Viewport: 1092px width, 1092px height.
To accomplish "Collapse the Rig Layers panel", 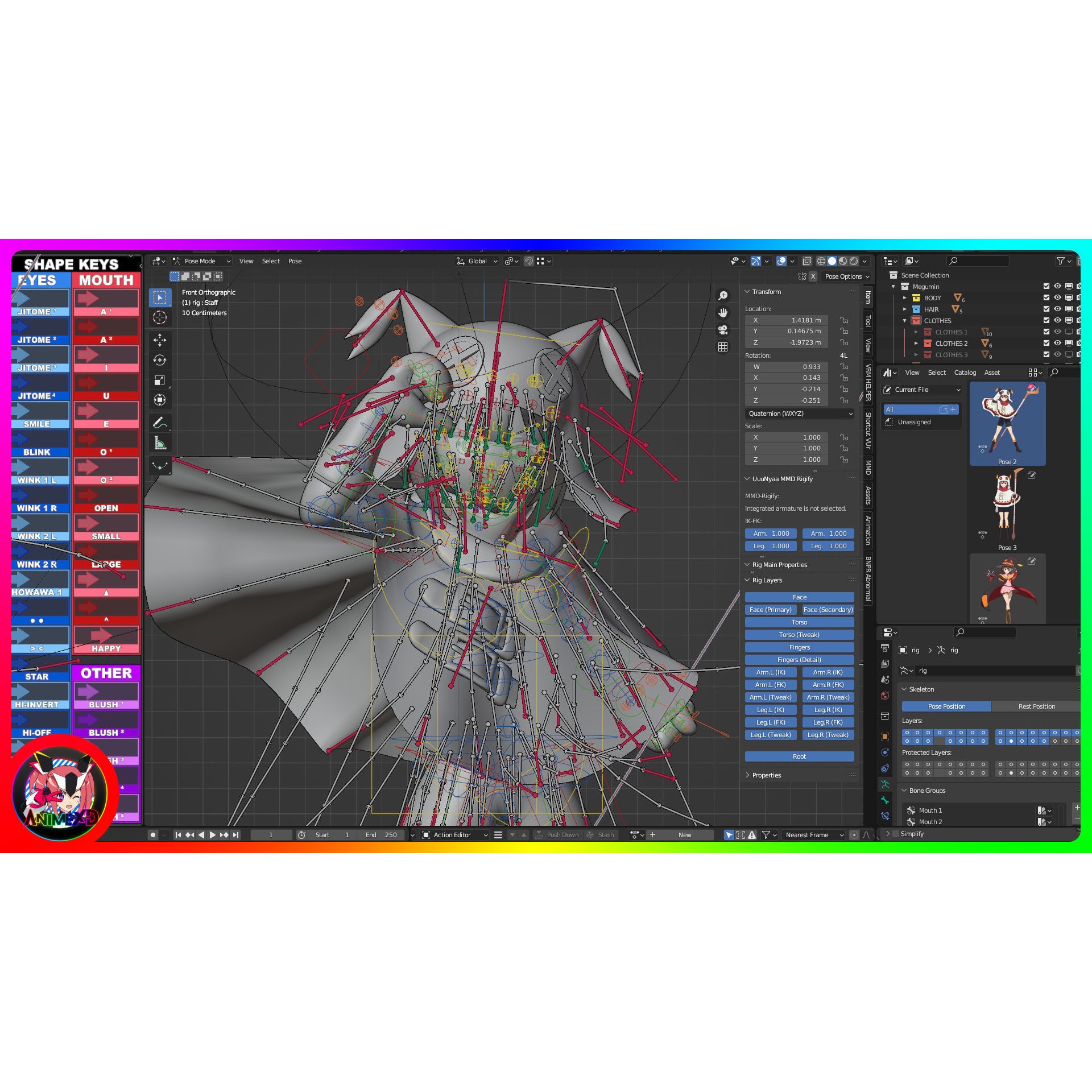I will [x=767, y=580].
